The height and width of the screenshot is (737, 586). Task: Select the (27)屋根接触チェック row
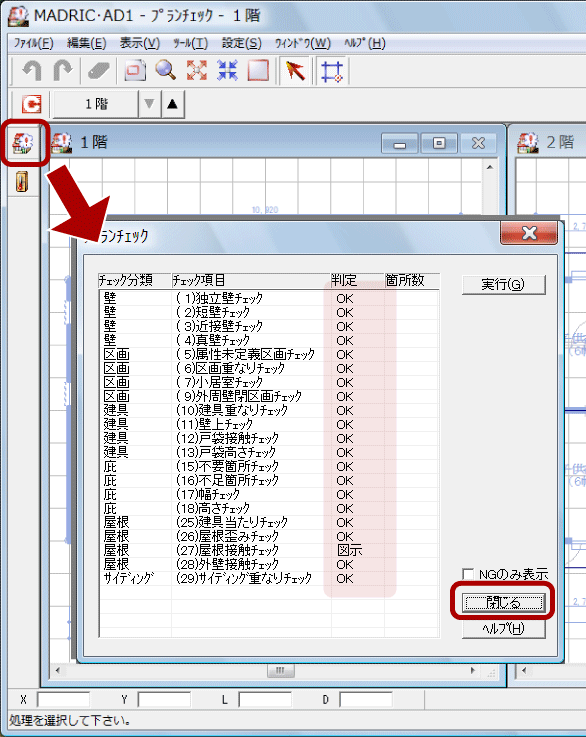[x=270, y=550]
